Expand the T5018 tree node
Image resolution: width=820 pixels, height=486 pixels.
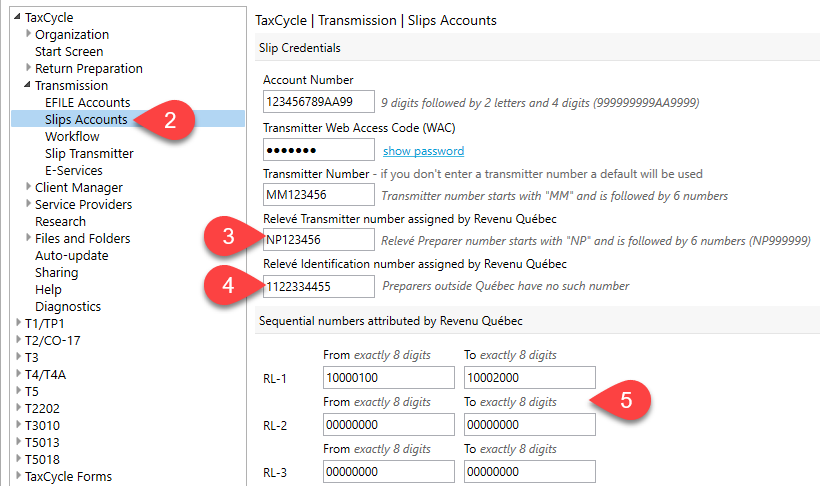tap(18, 458)
